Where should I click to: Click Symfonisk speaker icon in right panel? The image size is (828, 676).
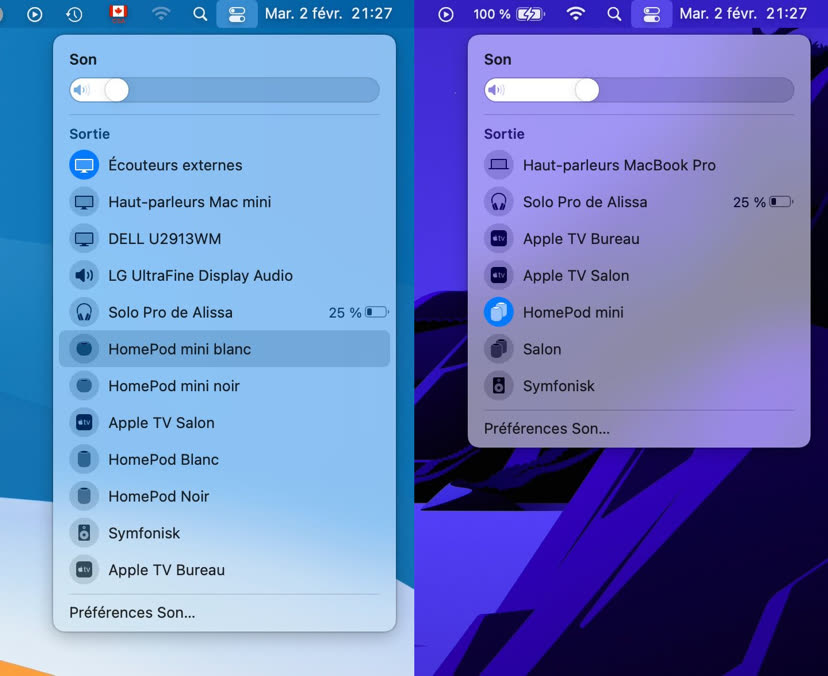click(498, 386)
